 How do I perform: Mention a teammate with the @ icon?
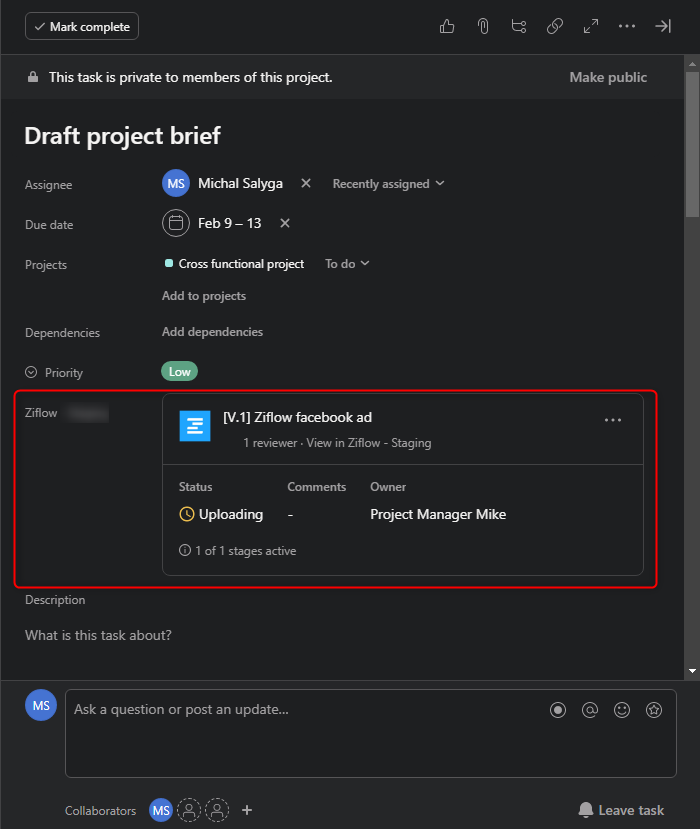pos(590,710)
